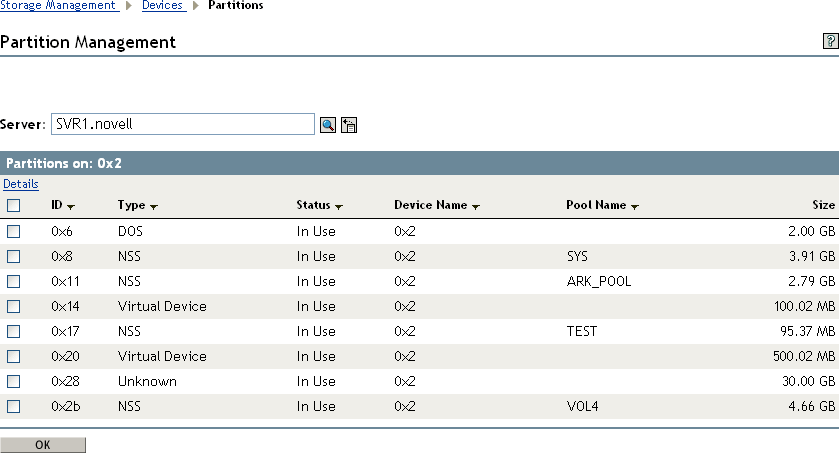Sort by the Status column arrow

(339, 206)
